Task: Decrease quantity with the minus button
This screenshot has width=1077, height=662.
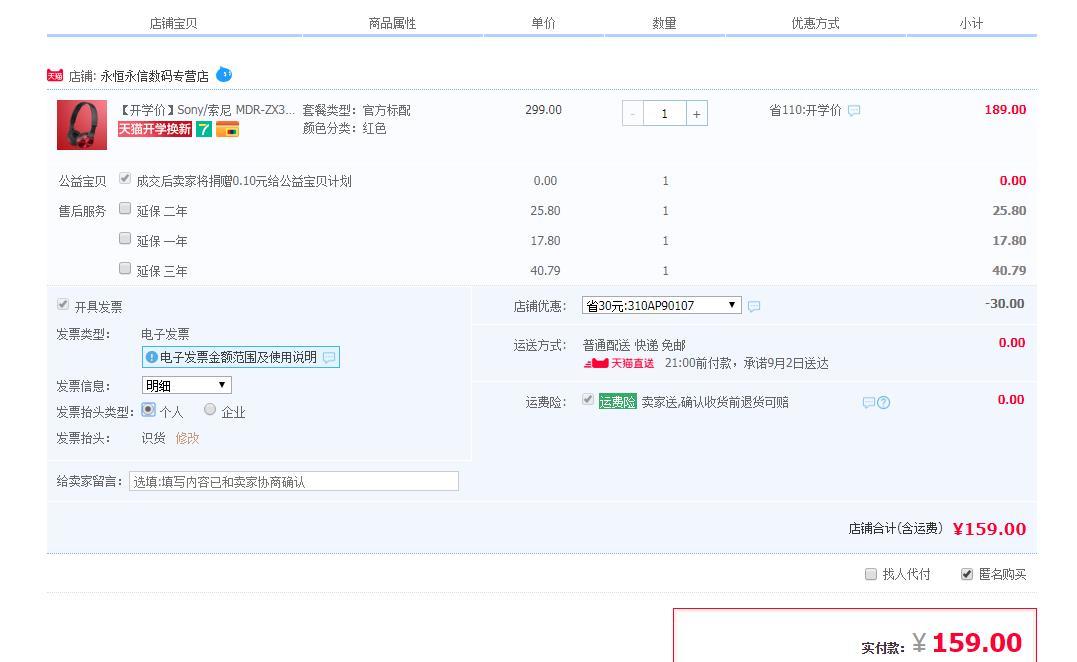Action: pos(633,114)
